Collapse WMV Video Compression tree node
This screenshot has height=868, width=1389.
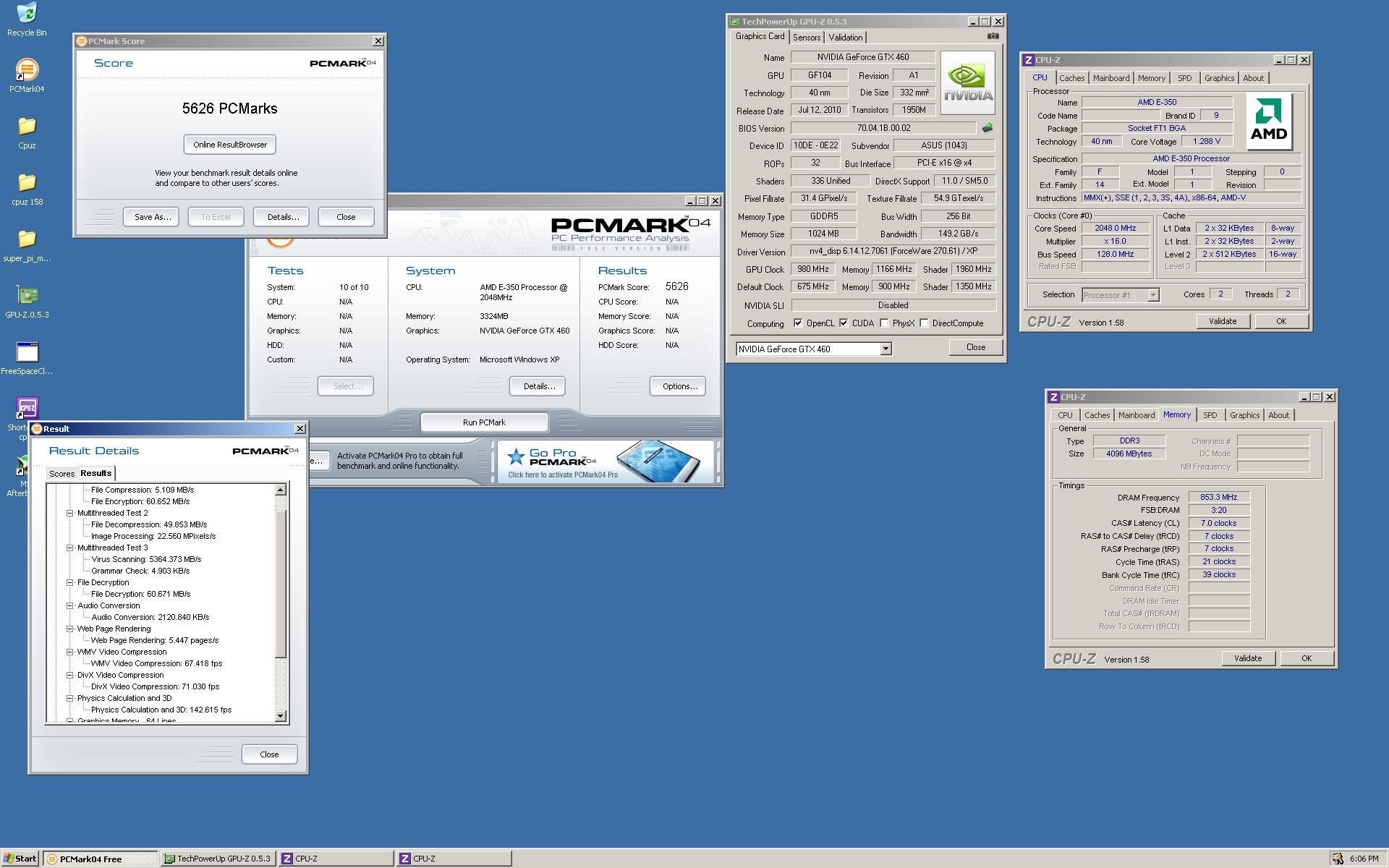point(70,652)
